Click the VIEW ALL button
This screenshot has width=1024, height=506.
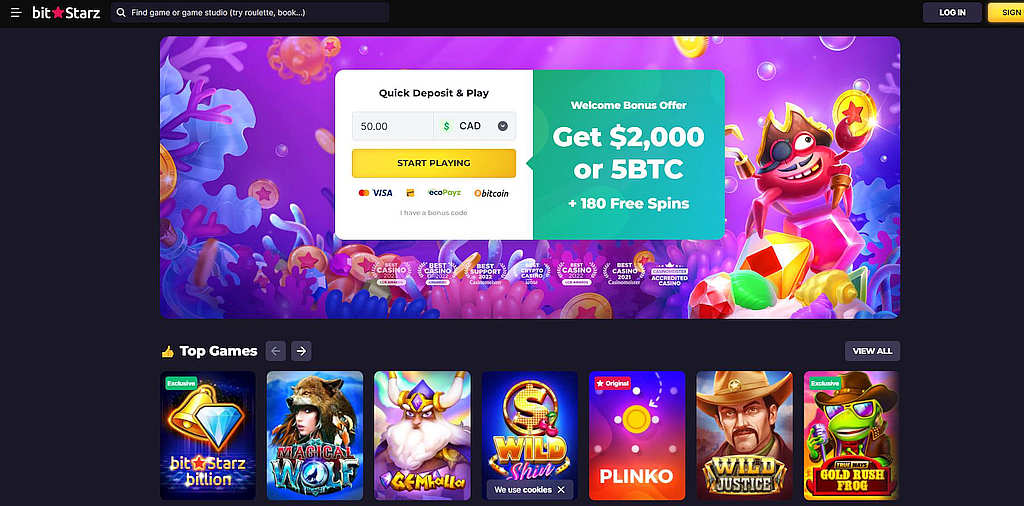(x=872, y=351)
